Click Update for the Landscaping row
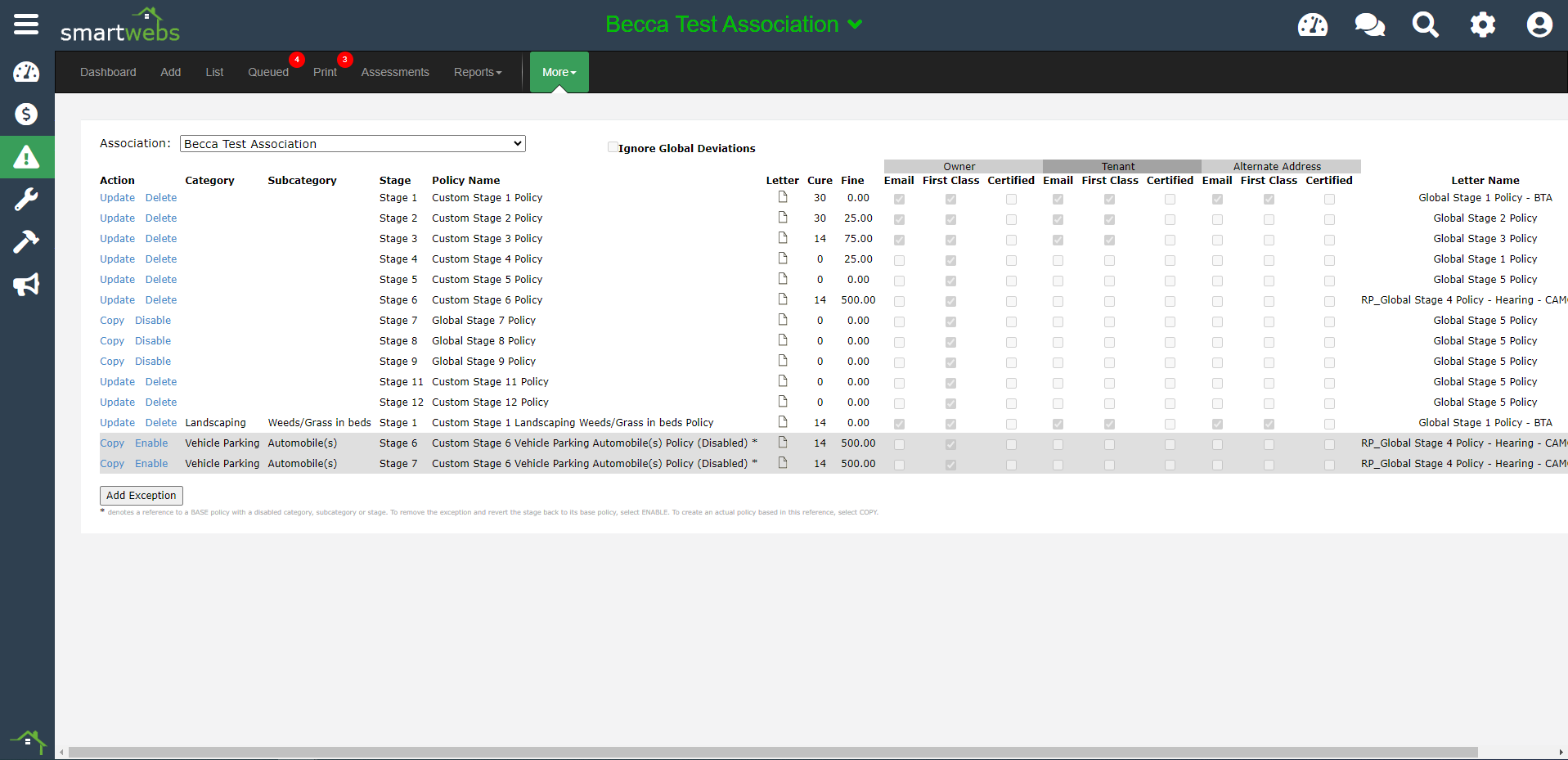 coord(117,422)
